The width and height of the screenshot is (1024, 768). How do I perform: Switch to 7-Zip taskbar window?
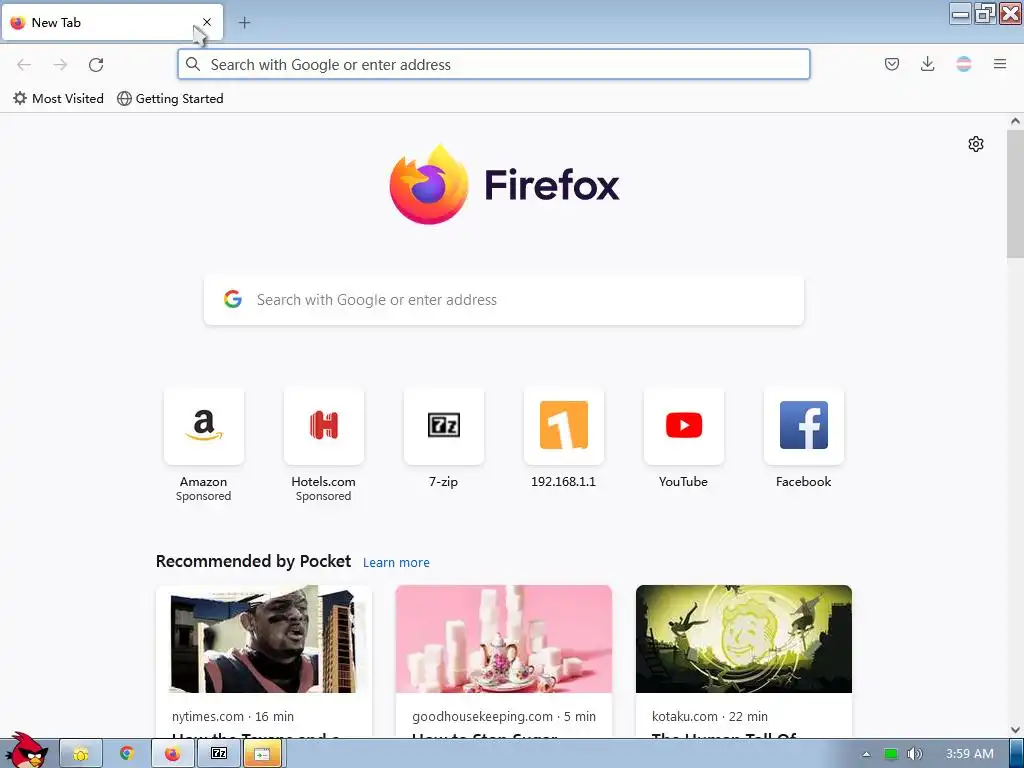point(219,754)
